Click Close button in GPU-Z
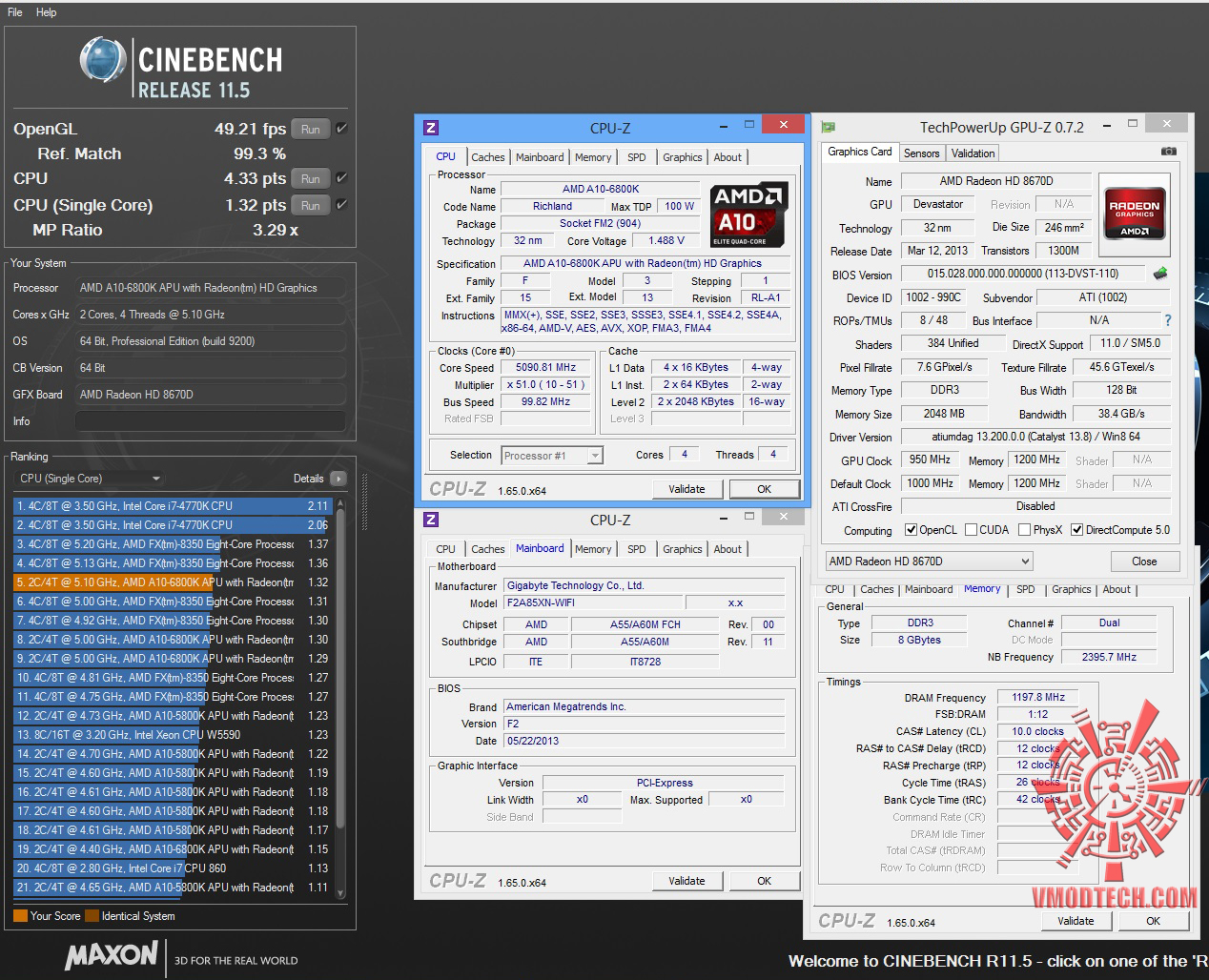 1144,561
